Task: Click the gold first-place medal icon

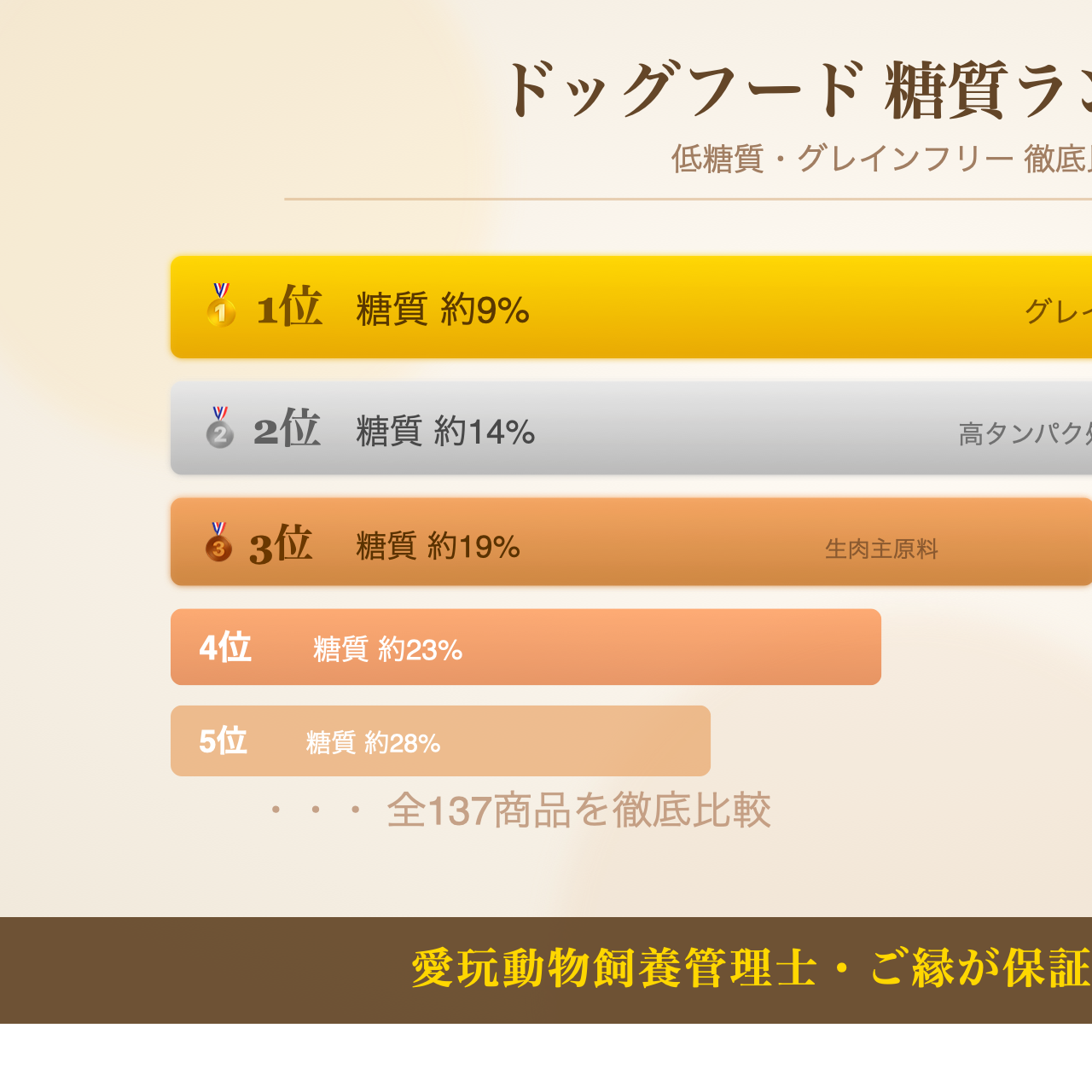Action: [x=221, y=305]
